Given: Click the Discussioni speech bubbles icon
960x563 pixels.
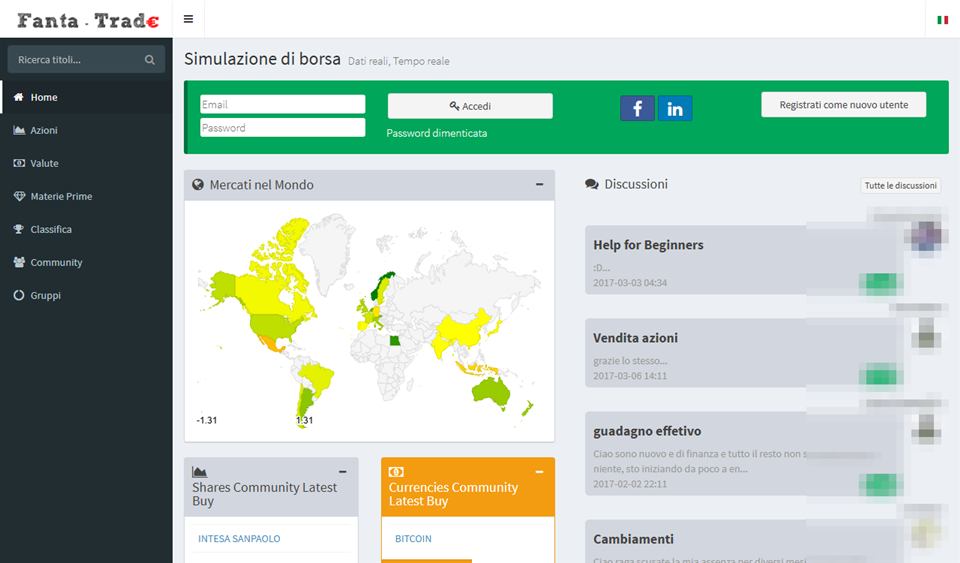Looking at the screenshot, I should [591, 184].
